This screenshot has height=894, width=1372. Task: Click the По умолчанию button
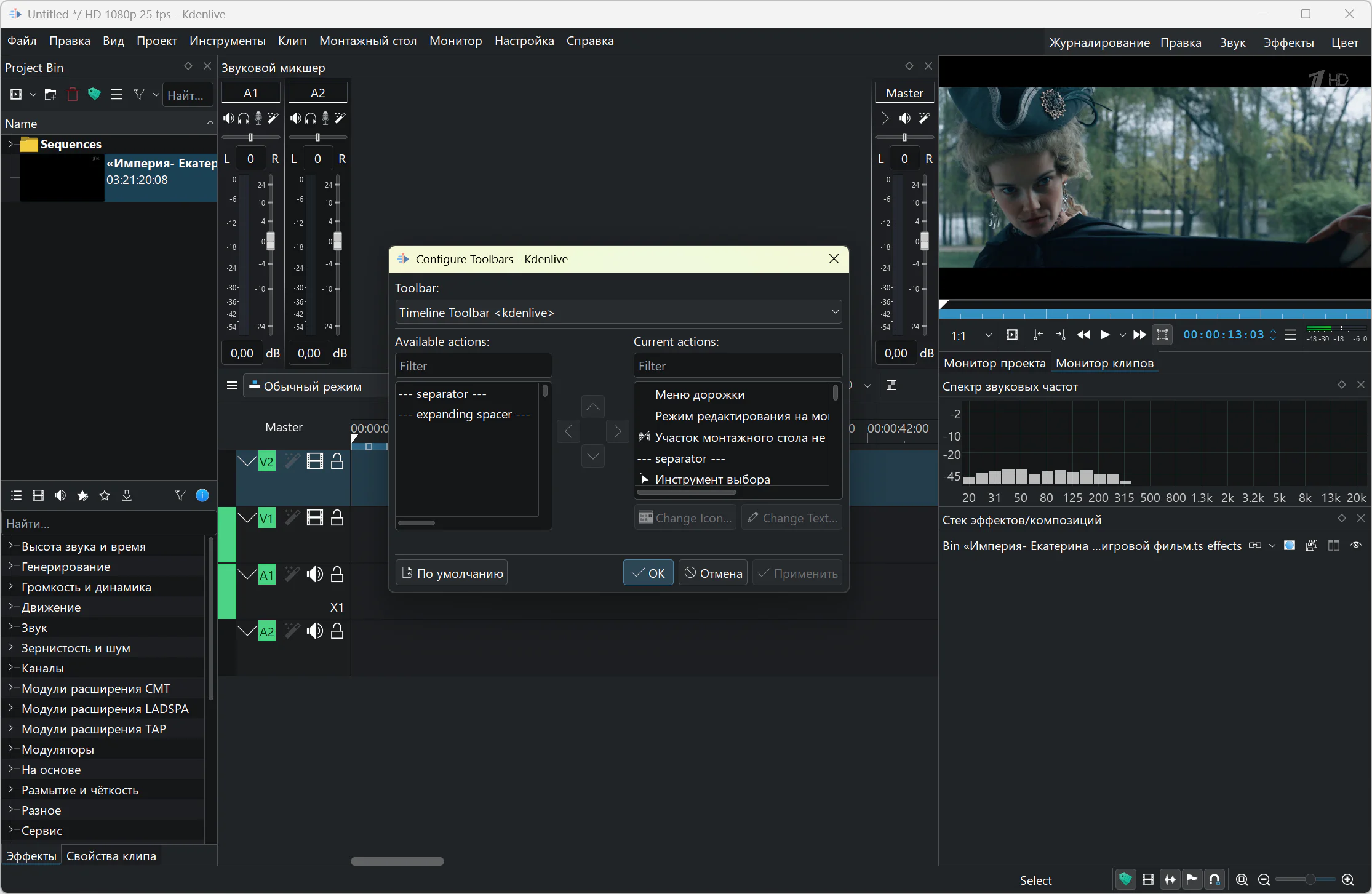[452, 573]
